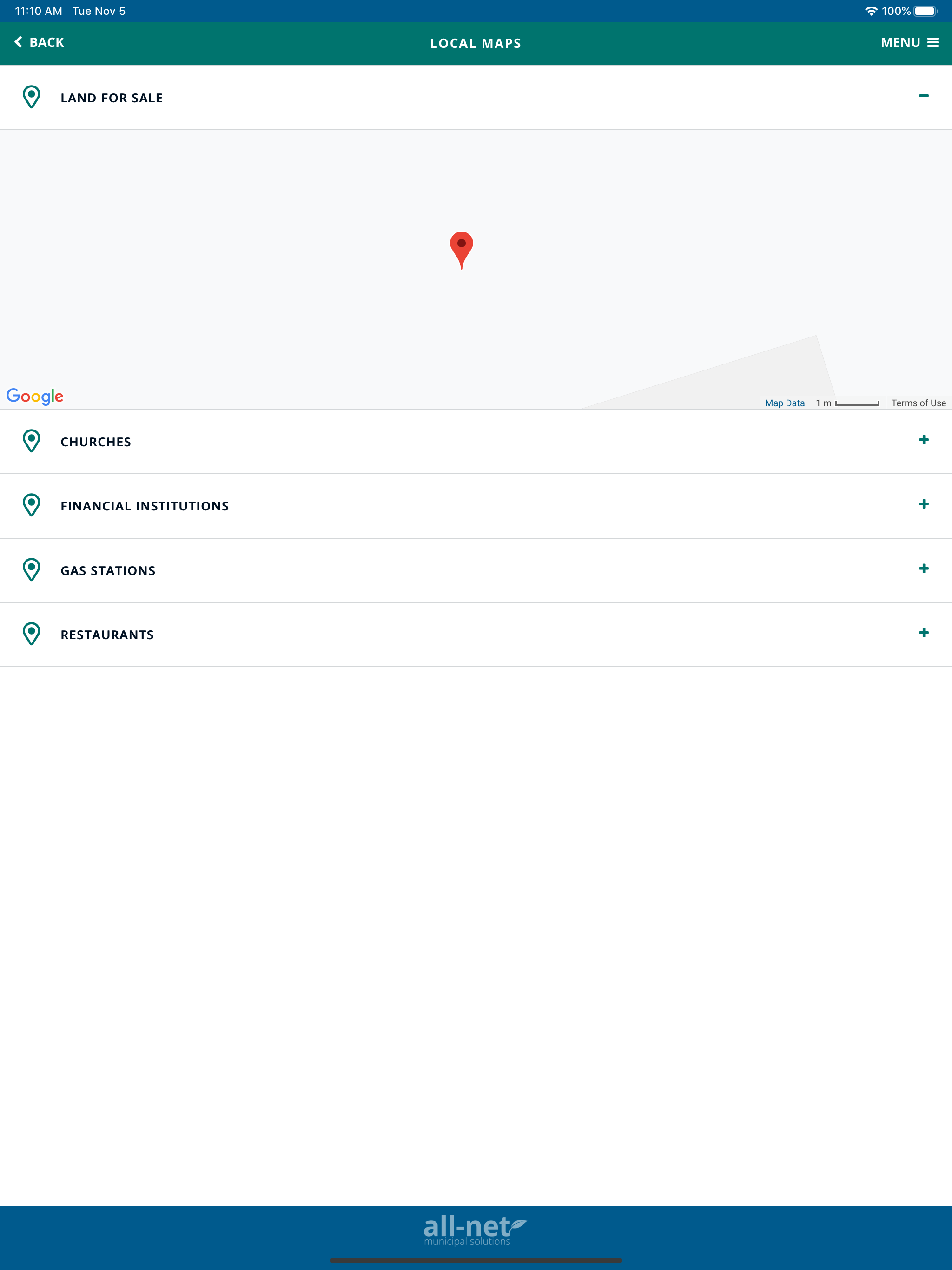Tap the GAS STATIONS label

coord(108,571)
